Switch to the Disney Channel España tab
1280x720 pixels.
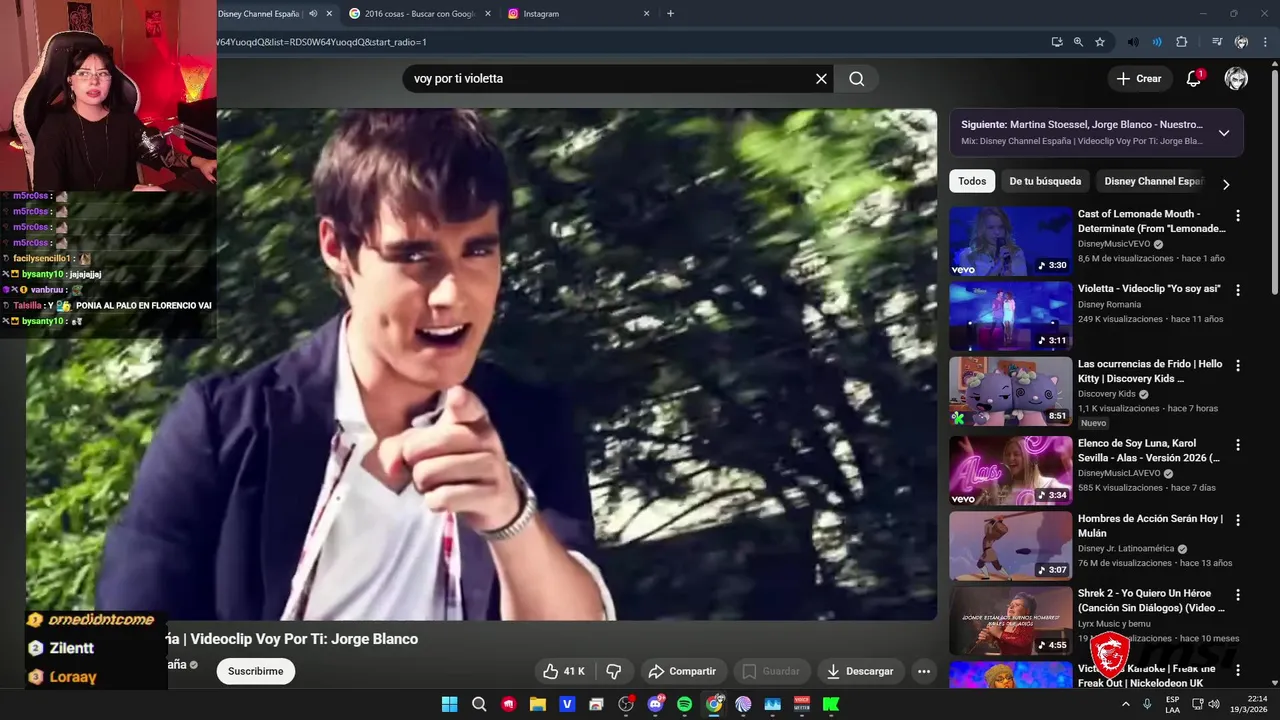tap(260, 14)
